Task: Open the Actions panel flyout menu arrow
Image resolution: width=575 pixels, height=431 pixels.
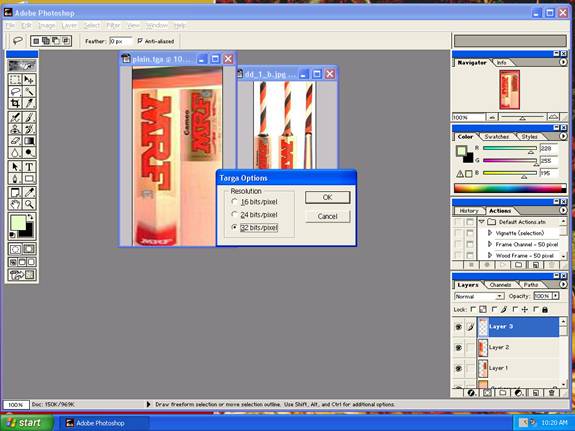Action: tap(563, 211)
